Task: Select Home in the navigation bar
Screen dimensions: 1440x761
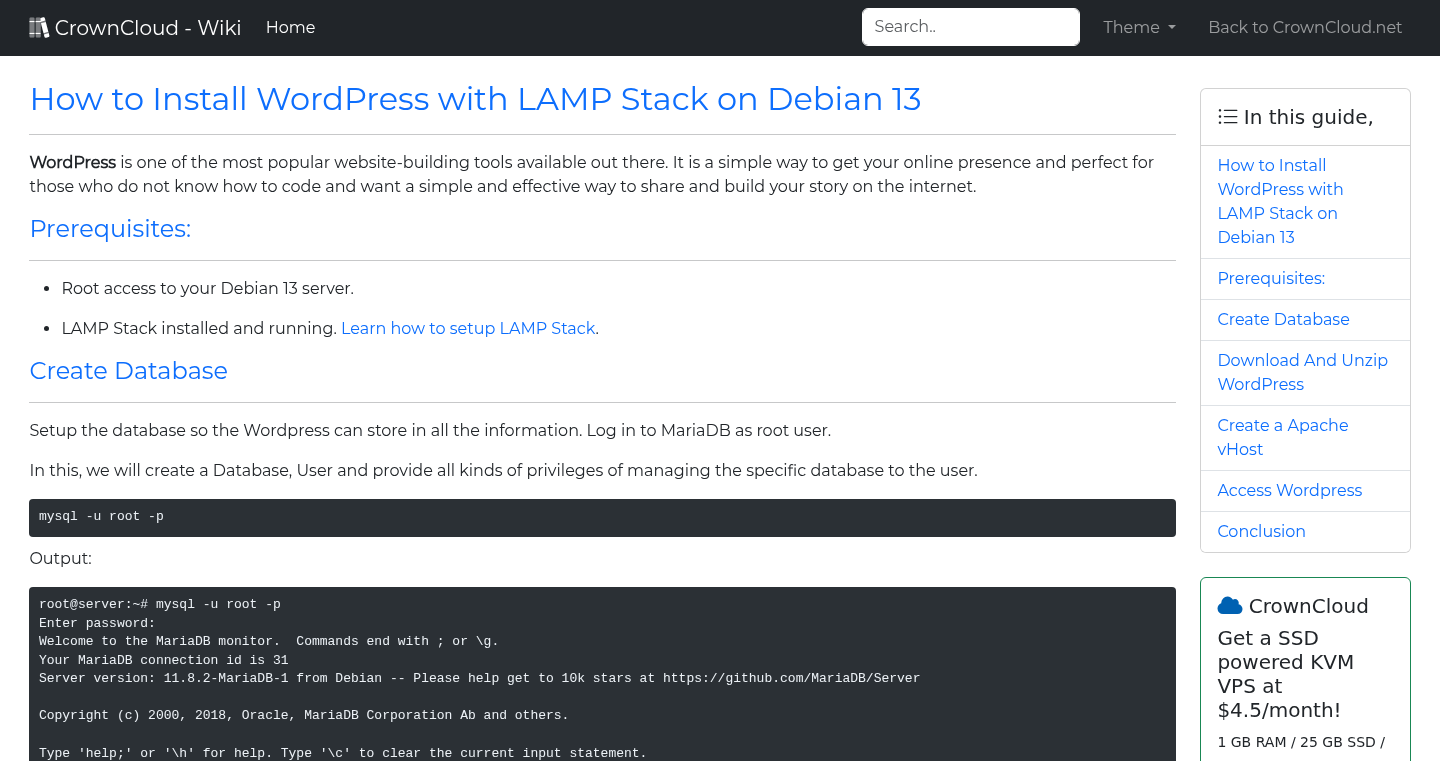Action: pos(290,27)
